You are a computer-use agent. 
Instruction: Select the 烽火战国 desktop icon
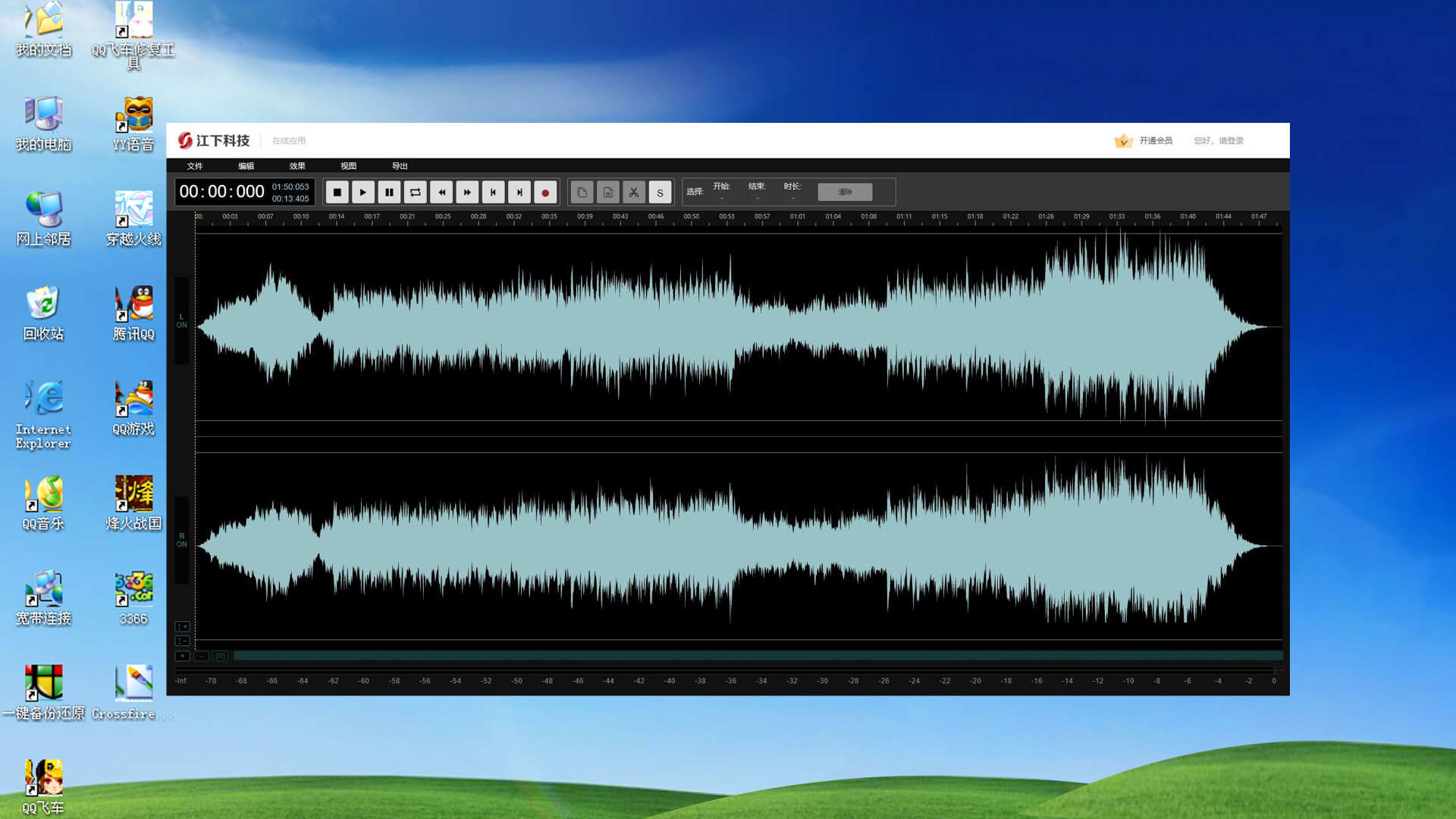[x=133, y=503]
